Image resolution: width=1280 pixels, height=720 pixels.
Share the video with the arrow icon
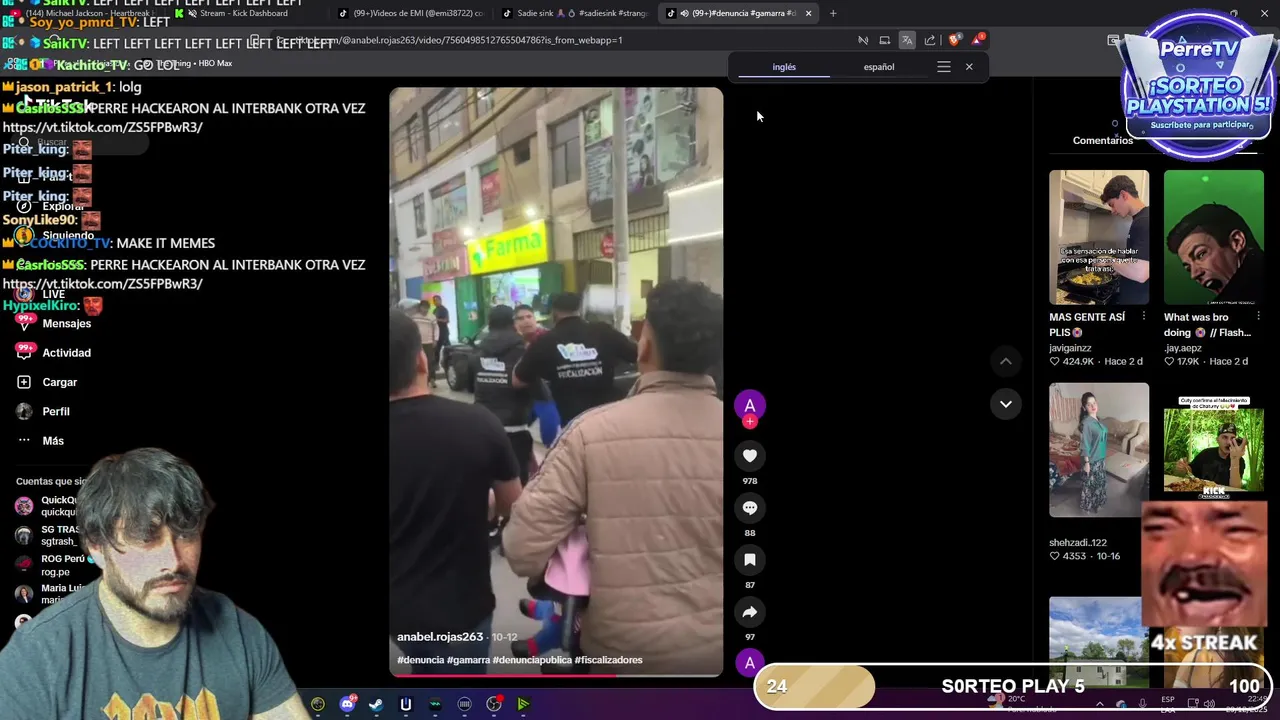click(x=750, y=612)
